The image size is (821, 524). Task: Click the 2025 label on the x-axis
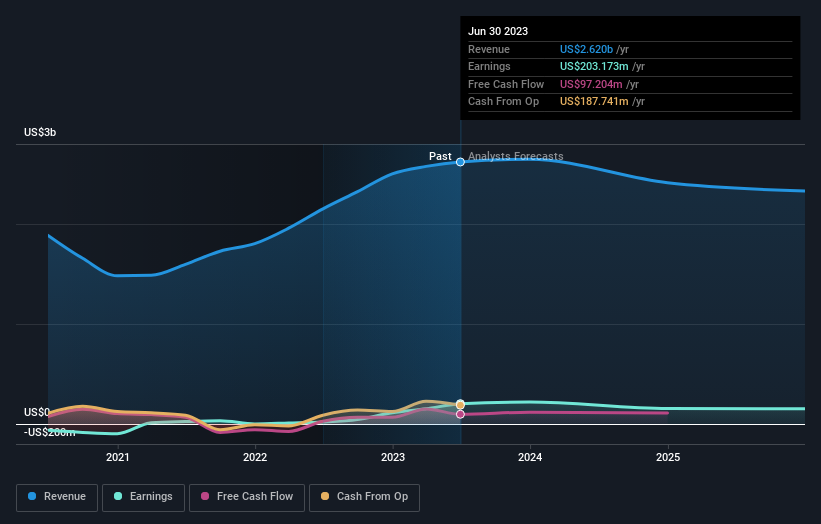point(668,457)
